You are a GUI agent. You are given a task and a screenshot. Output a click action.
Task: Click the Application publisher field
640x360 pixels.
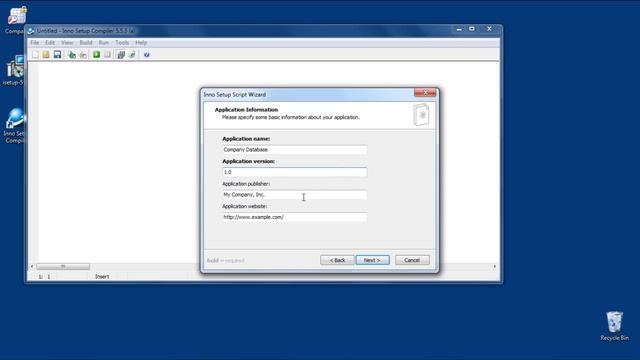click(x=294, y=195)
